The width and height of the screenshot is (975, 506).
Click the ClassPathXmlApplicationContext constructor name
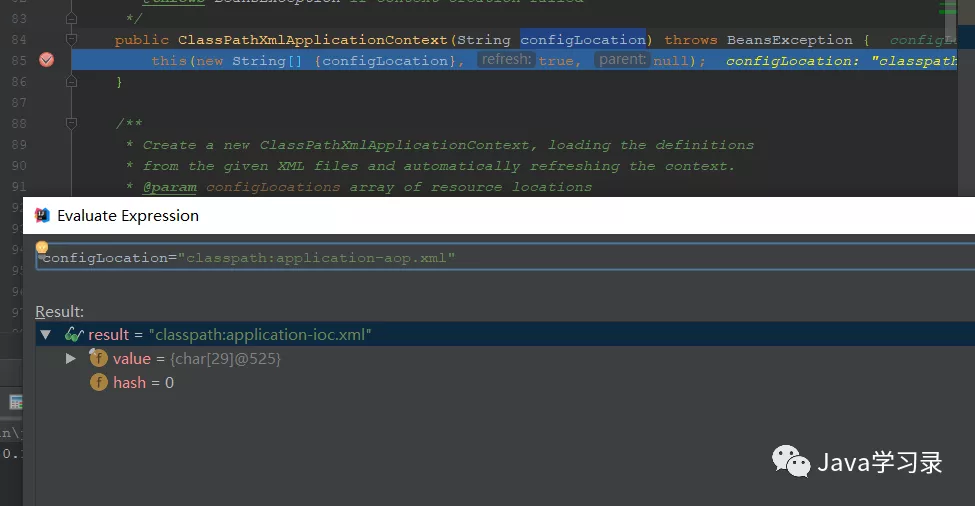tap(313, 40)
